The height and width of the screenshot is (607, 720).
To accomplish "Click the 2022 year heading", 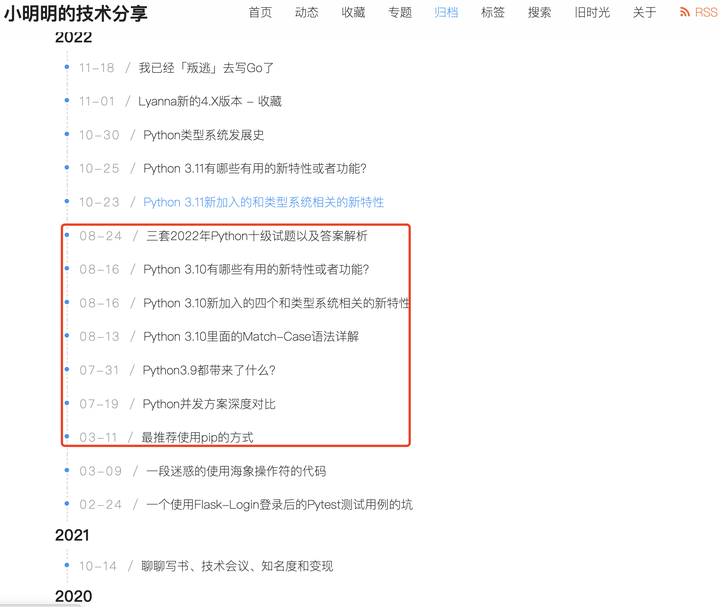I will point(73,38).
